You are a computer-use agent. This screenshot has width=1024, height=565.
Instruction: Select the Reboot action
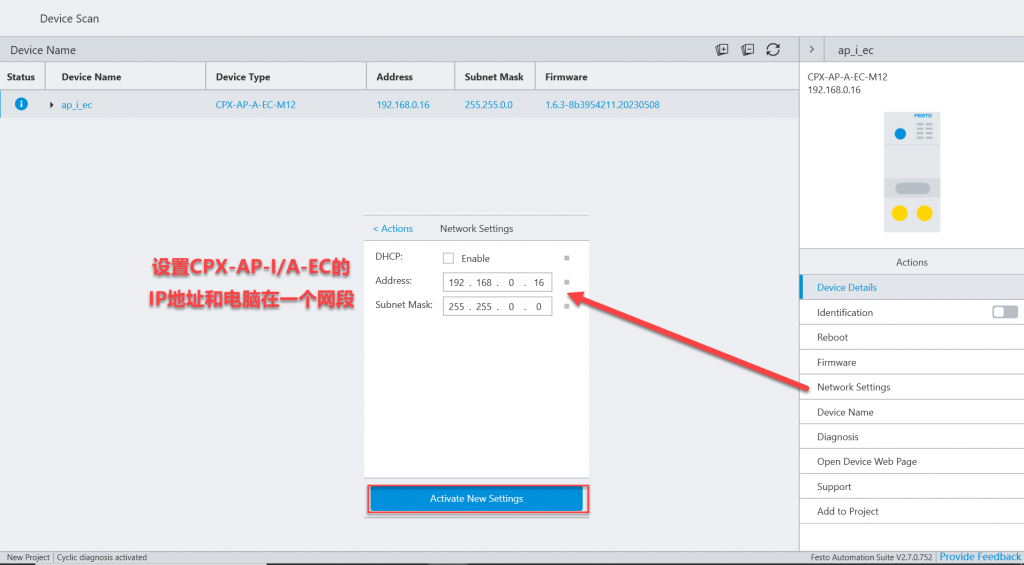click(912, 337)
